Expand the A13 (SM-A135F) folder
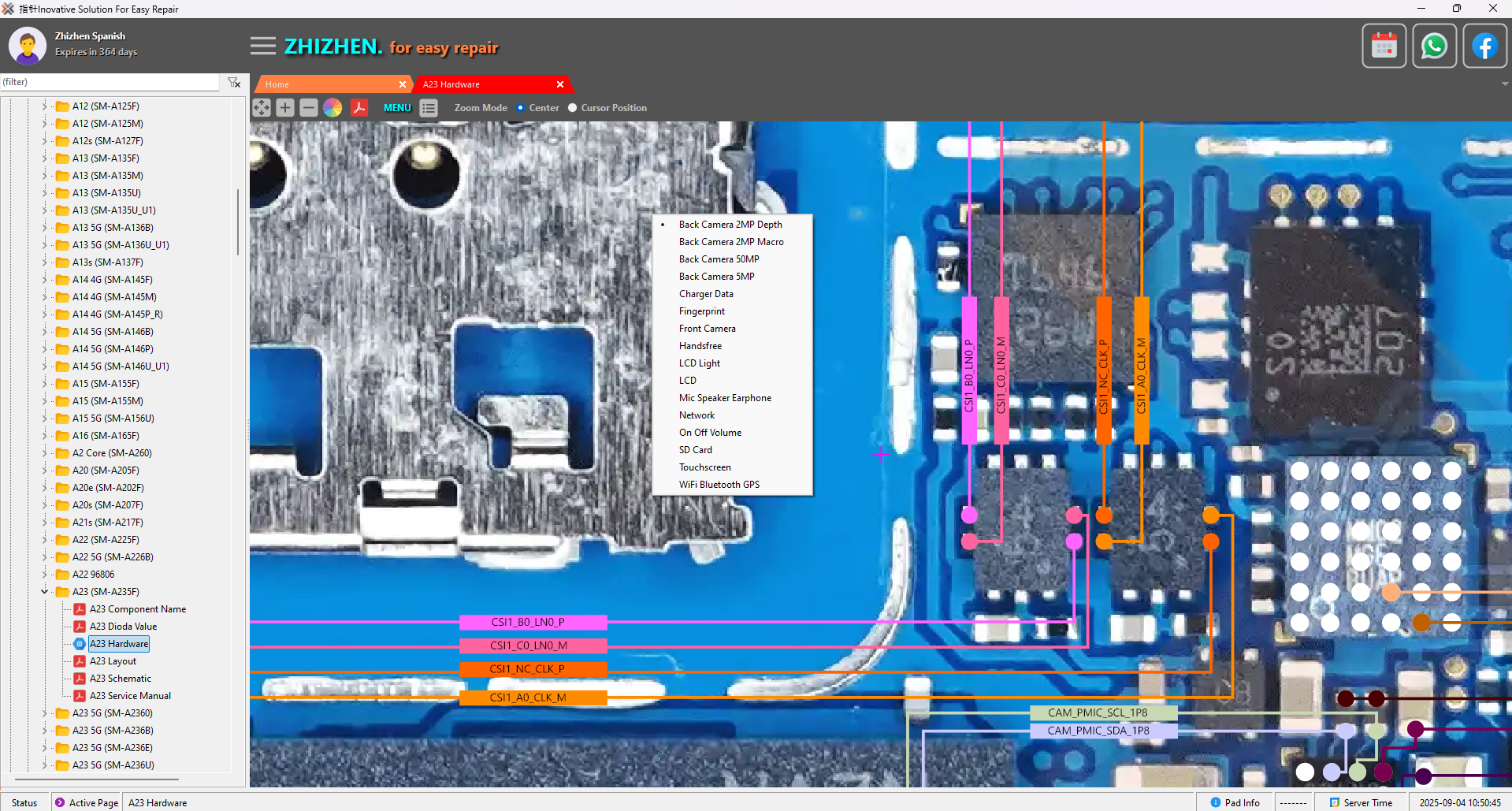 click(45, 158)
